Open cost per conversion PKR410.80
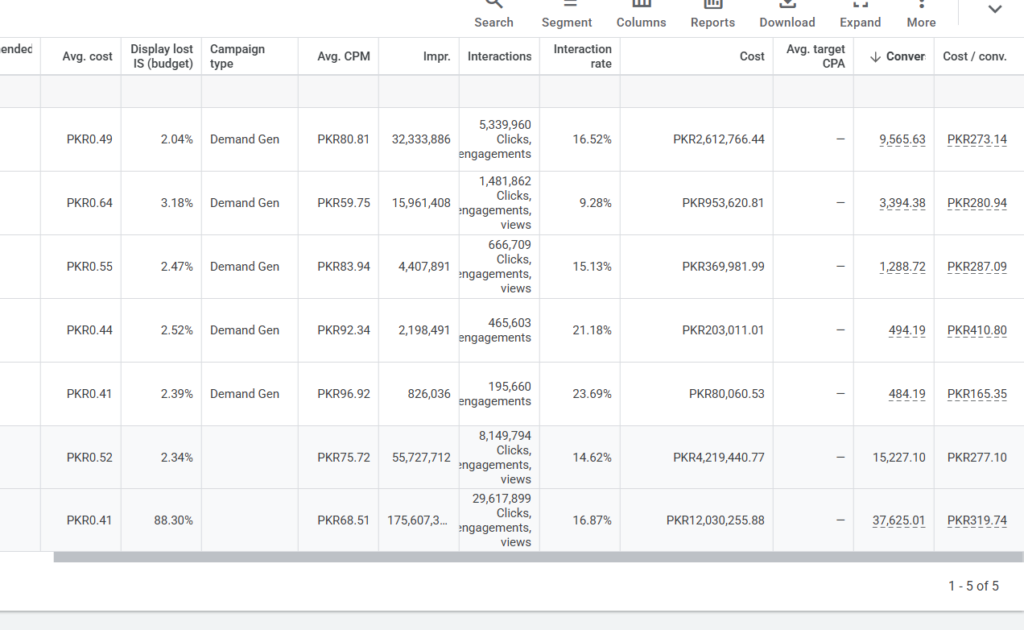1024x630 pixels. click(977, 330)
